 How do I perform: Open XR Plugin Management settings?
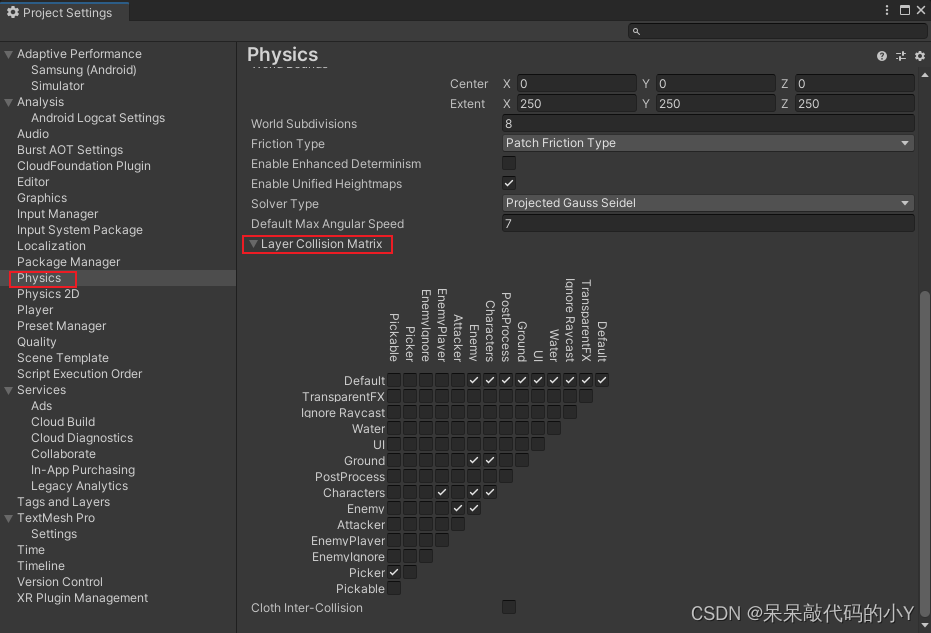coord(83,599)
